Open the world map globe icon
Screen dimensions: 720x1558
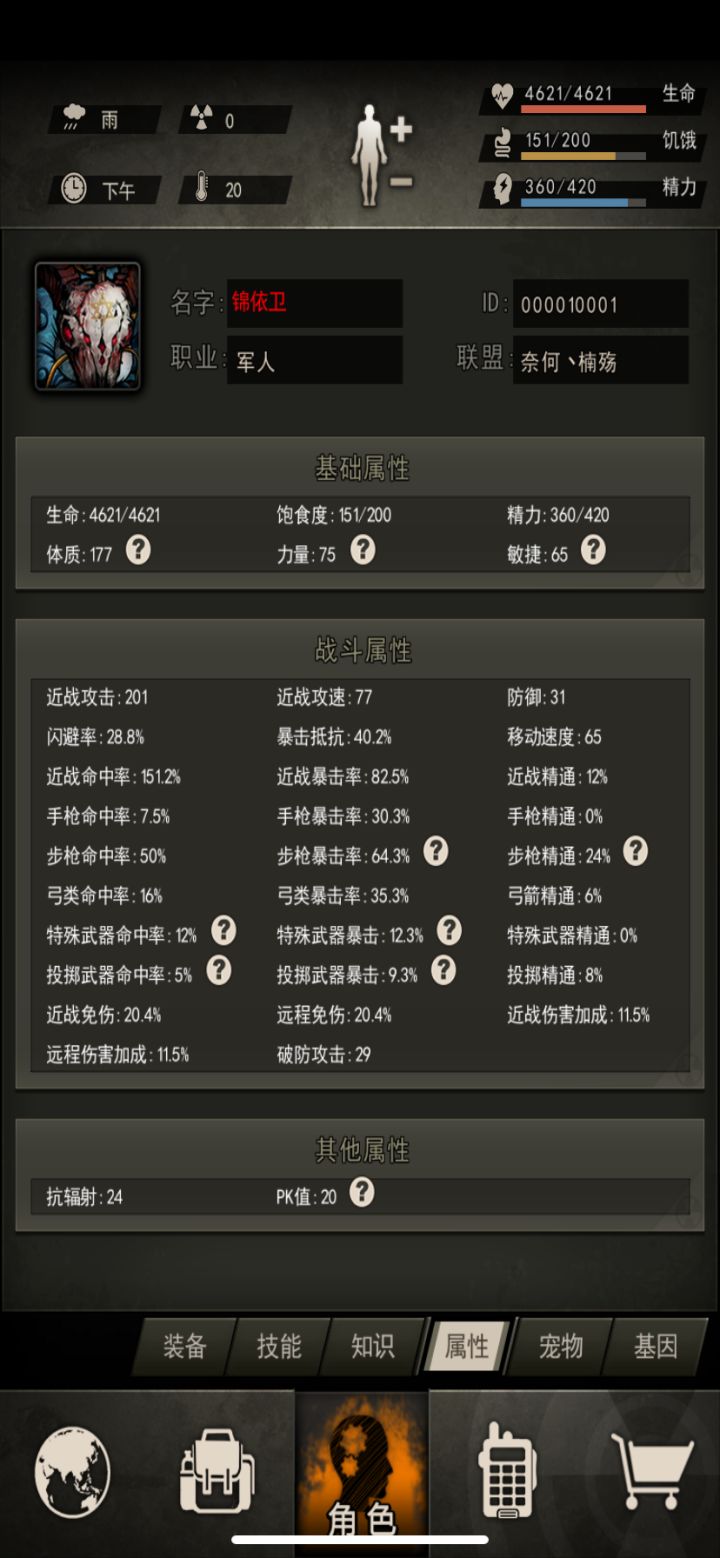click(73, 1471)
